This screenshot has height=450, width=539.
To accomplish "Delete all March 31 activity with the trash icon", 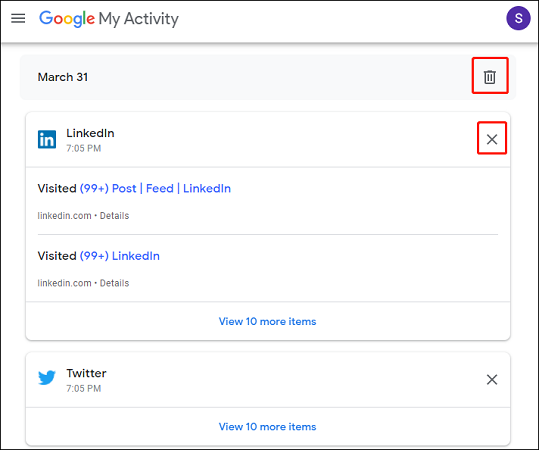I will [x=490, y=77].
